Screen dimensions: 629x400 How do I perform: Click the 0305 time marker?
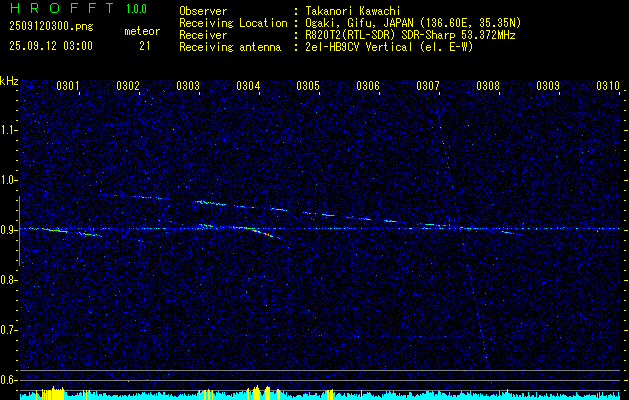(308, 85)
